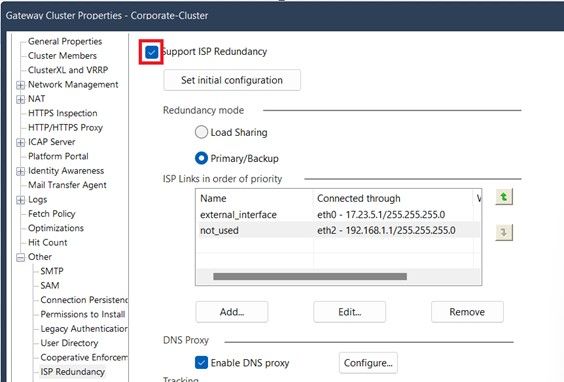Open Platform Portal page
This screenshot has height=382, width=564.
(x=58, y=156)
